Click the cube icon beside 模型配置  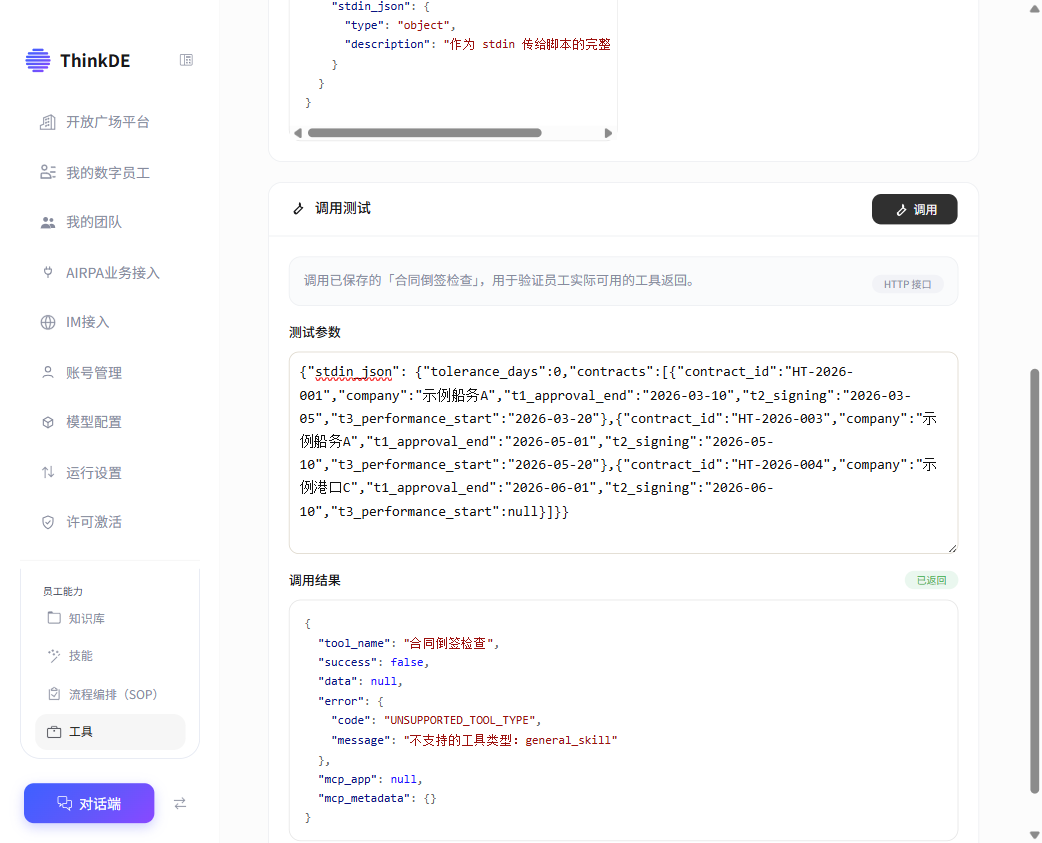(x=48, y=422)
